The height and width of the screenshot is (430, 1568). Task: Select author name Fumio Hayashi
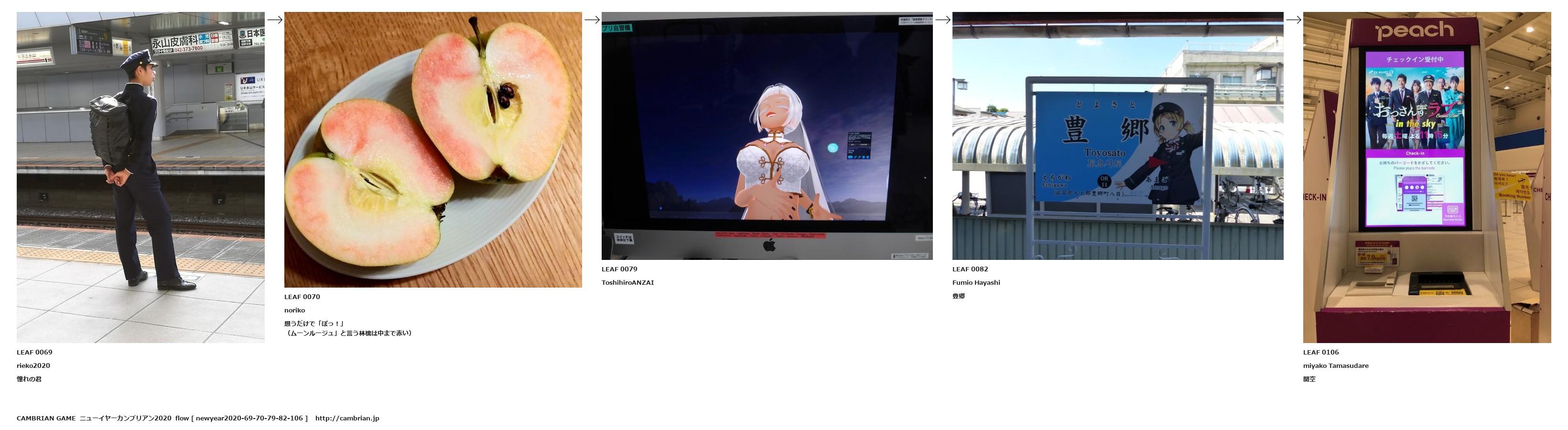976,282
